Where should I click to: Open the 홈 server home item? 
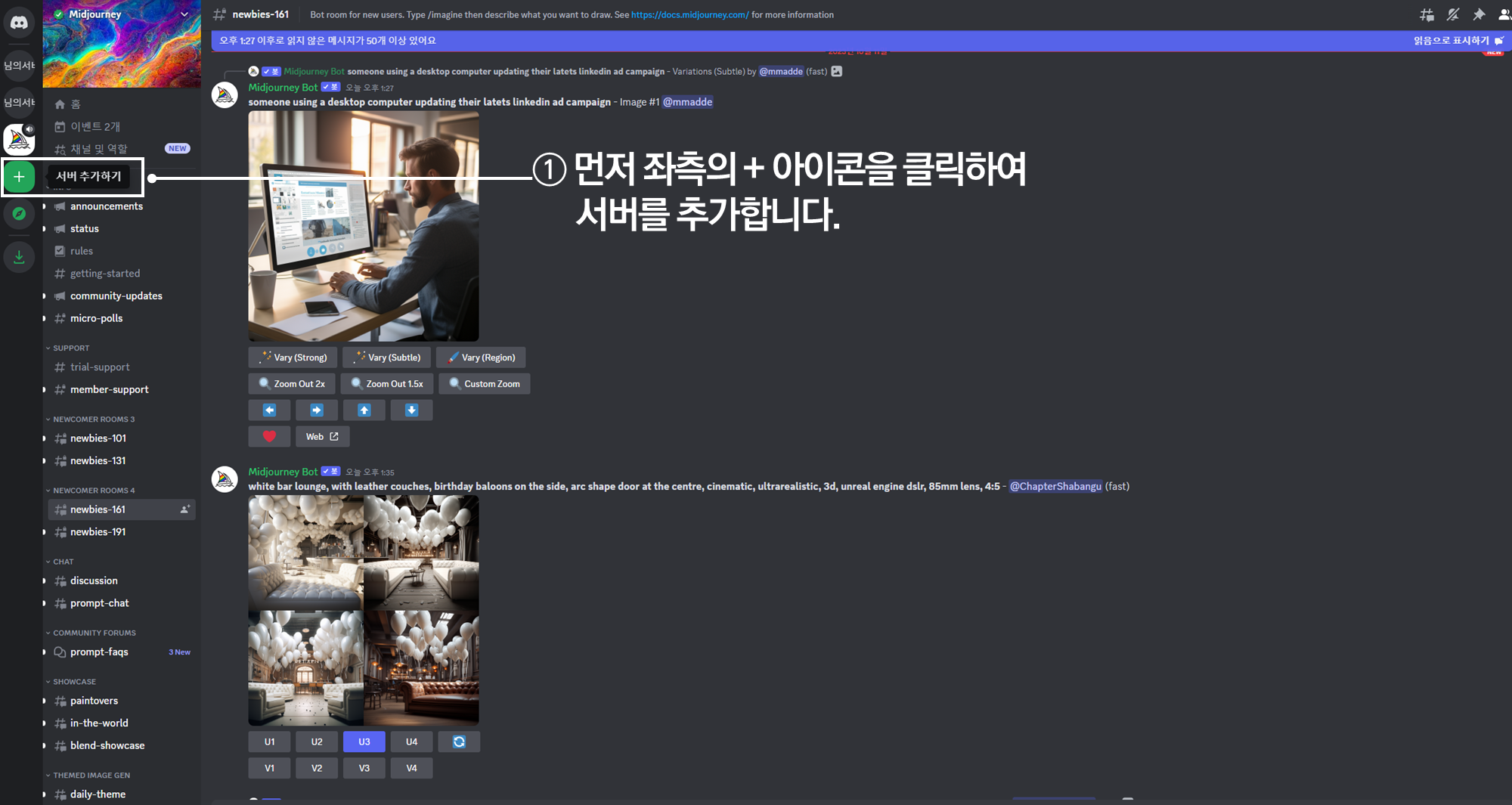tap(121, 104)
